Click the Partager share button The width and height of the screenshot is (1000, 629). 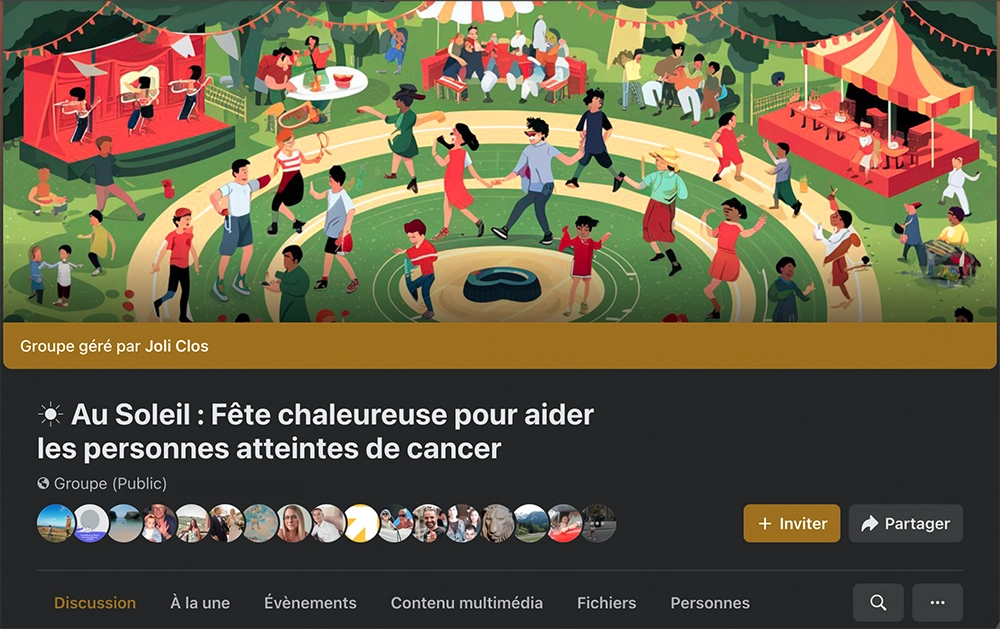tap(906, 523)
